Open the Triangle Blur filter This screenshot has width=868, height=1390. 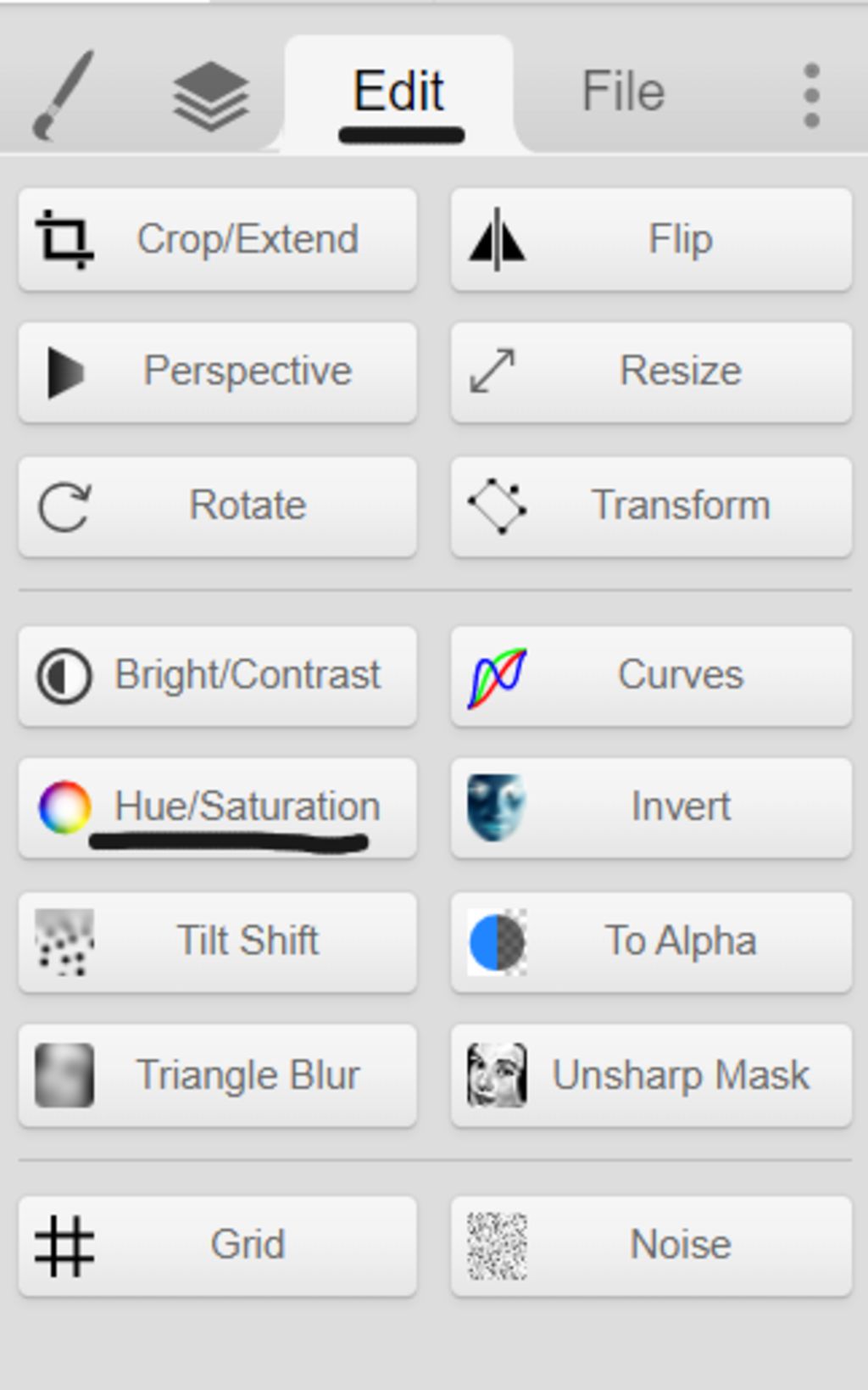click(x=218, y=1075)
